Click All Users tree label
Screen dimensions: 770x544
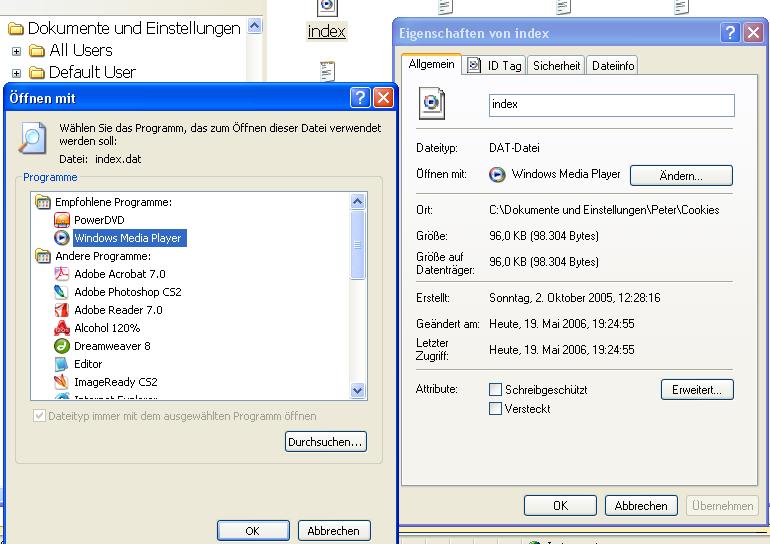tap(81, 50)
